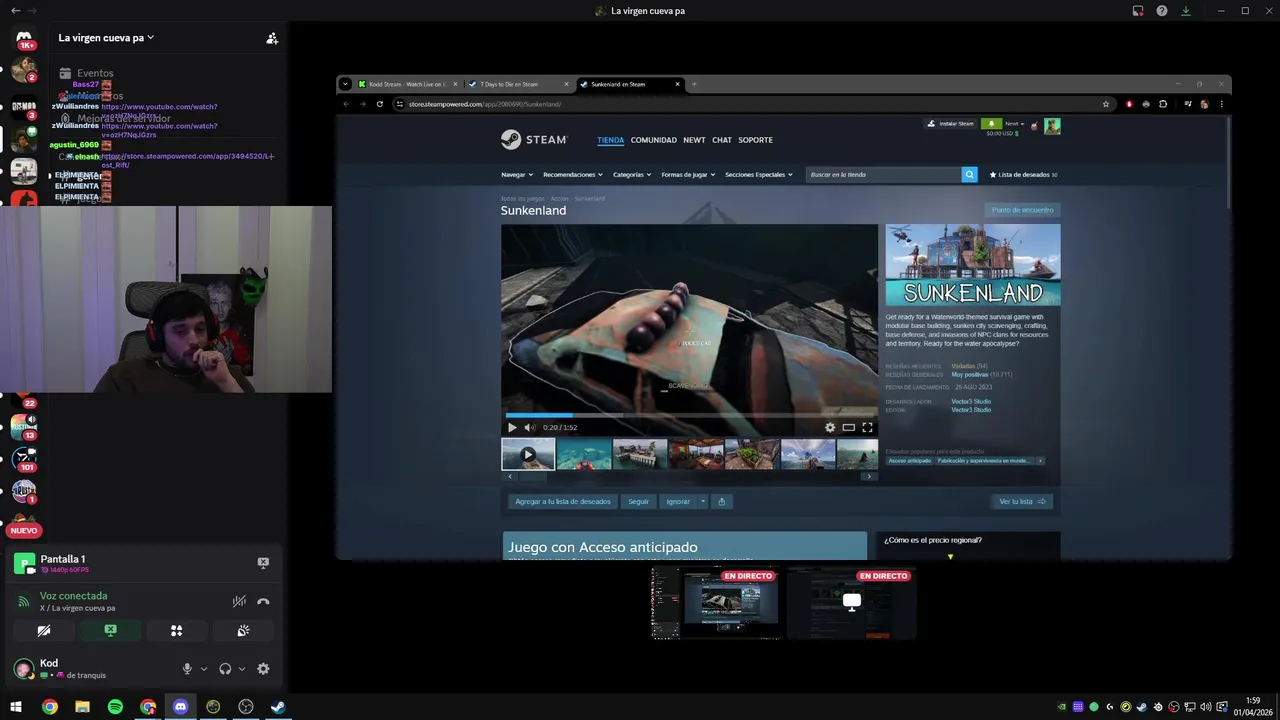Expand the Formas de jugar dropdown
Image resolution: width=1280 pixels, height=720 pixels.
click(x=688, y=174)
